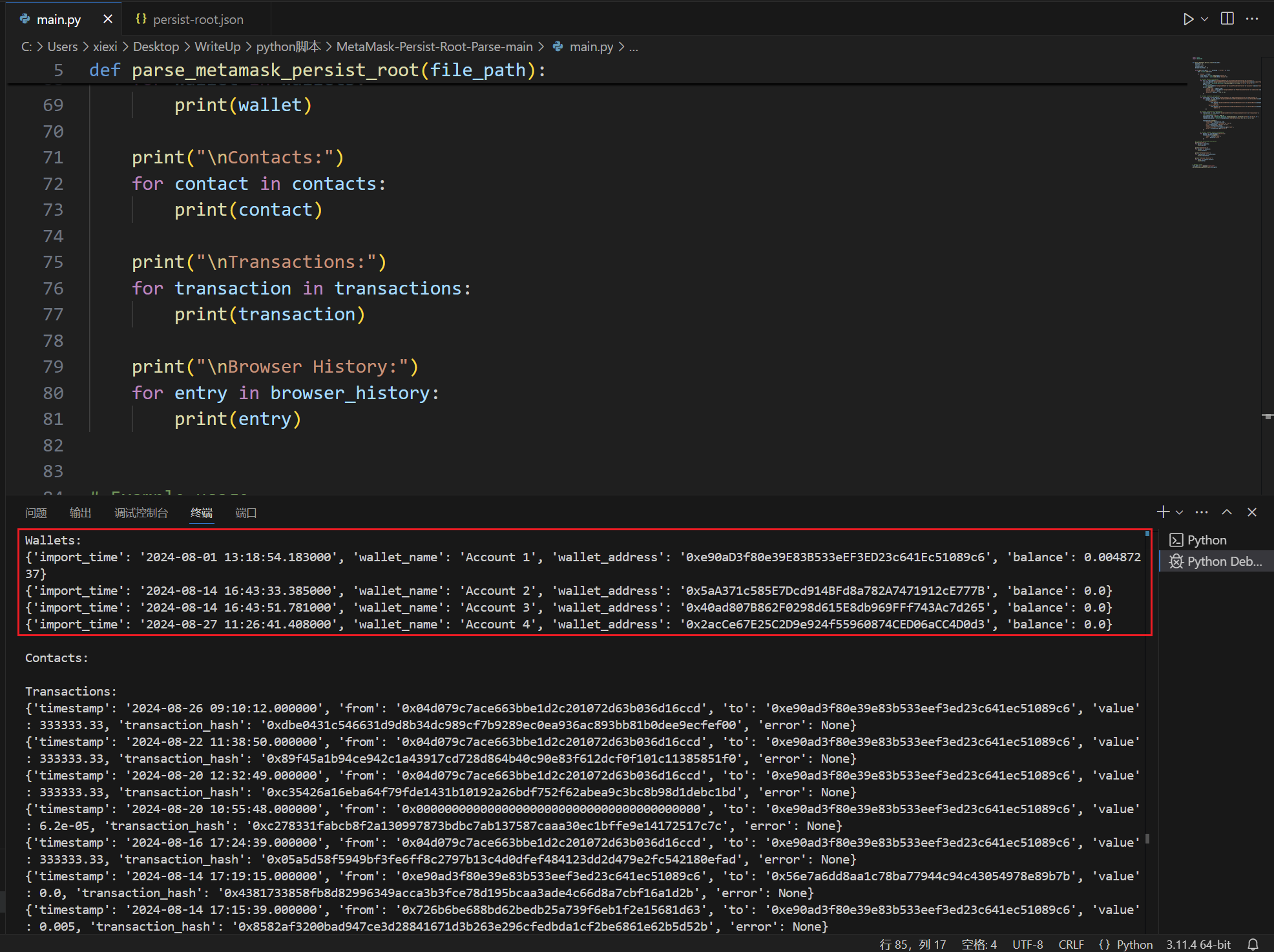The image size is (1274, 952).
Task: Open the editor More Actions ellipsis menu
Action: [x=1252, y=19]
